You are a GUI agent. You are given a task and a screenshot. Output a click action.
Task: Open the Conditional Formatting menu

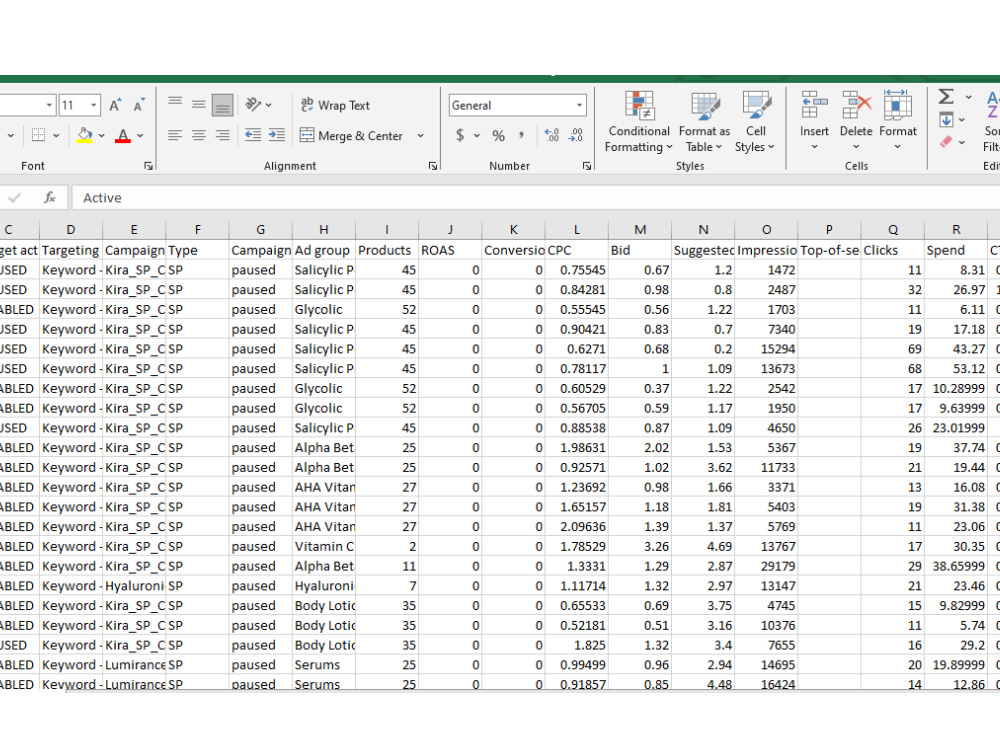tap(638, 122)
